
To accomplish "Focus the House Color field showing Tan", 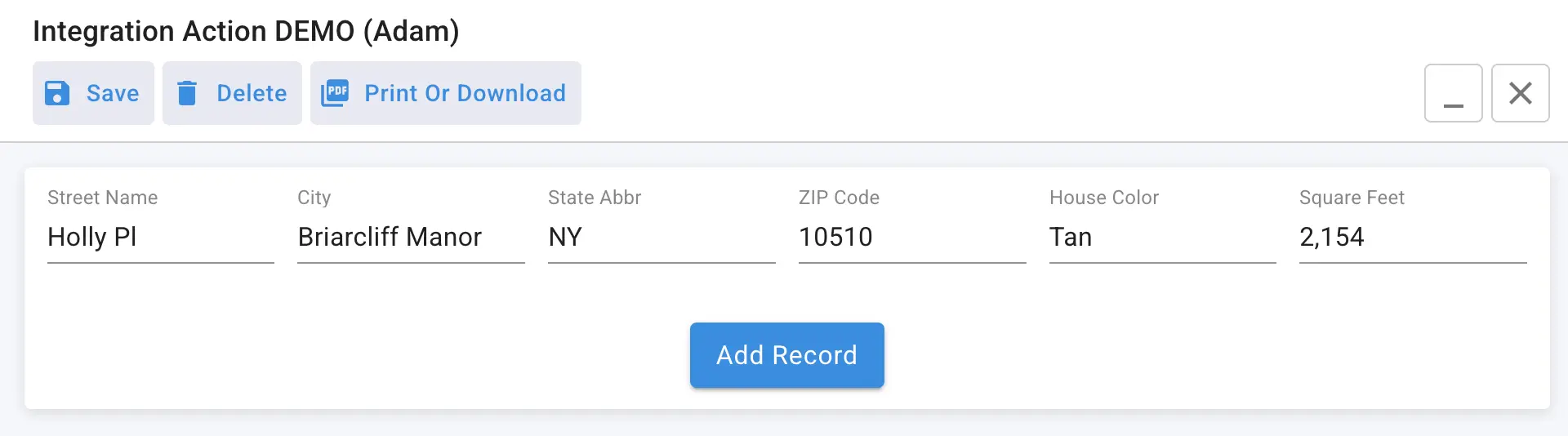I will coord(1161,238).
